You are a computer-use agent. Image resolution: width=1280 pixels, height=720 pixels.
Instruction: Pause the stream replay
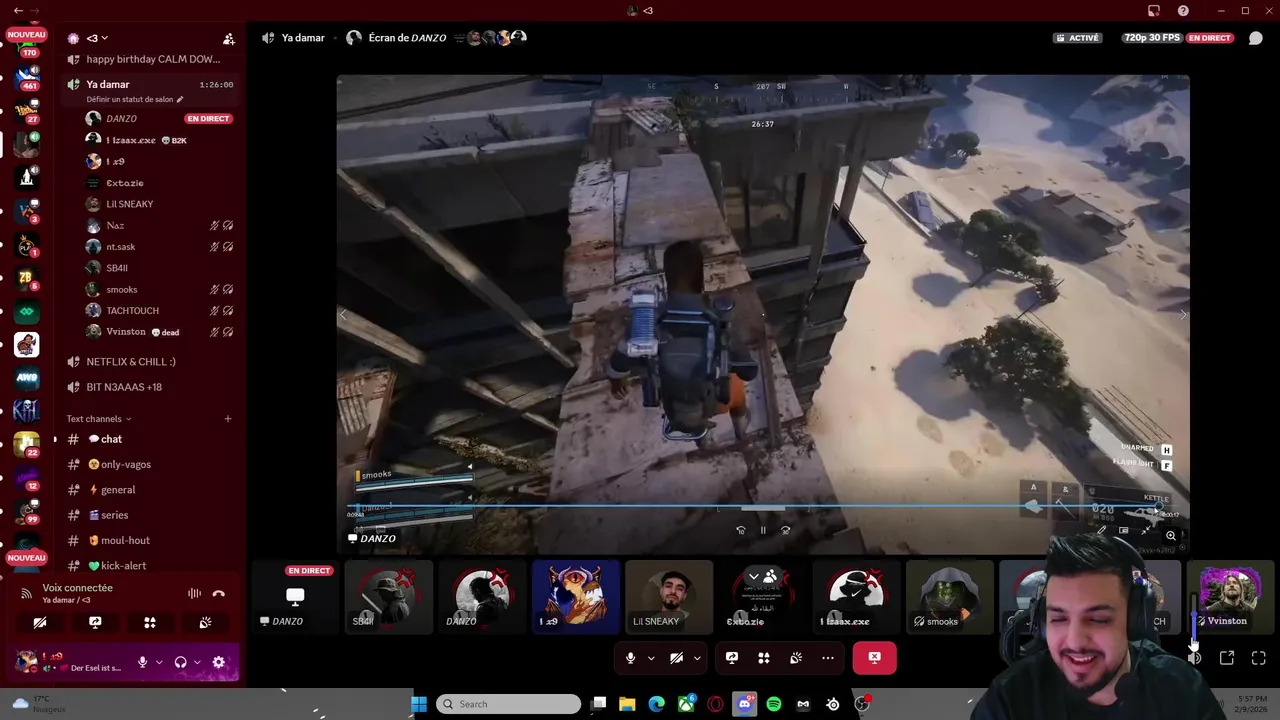(x=763, y=531)
